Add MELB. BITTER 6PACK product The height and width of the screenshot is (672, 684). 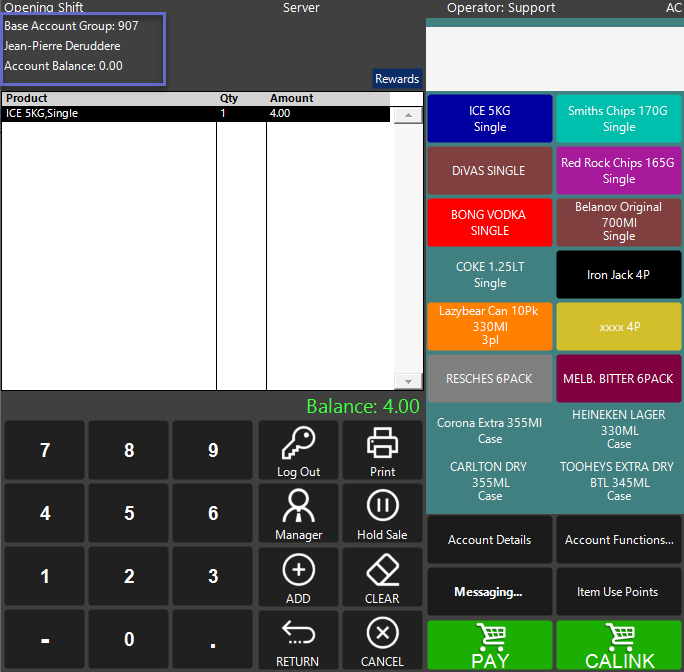(x=619, y=378)
